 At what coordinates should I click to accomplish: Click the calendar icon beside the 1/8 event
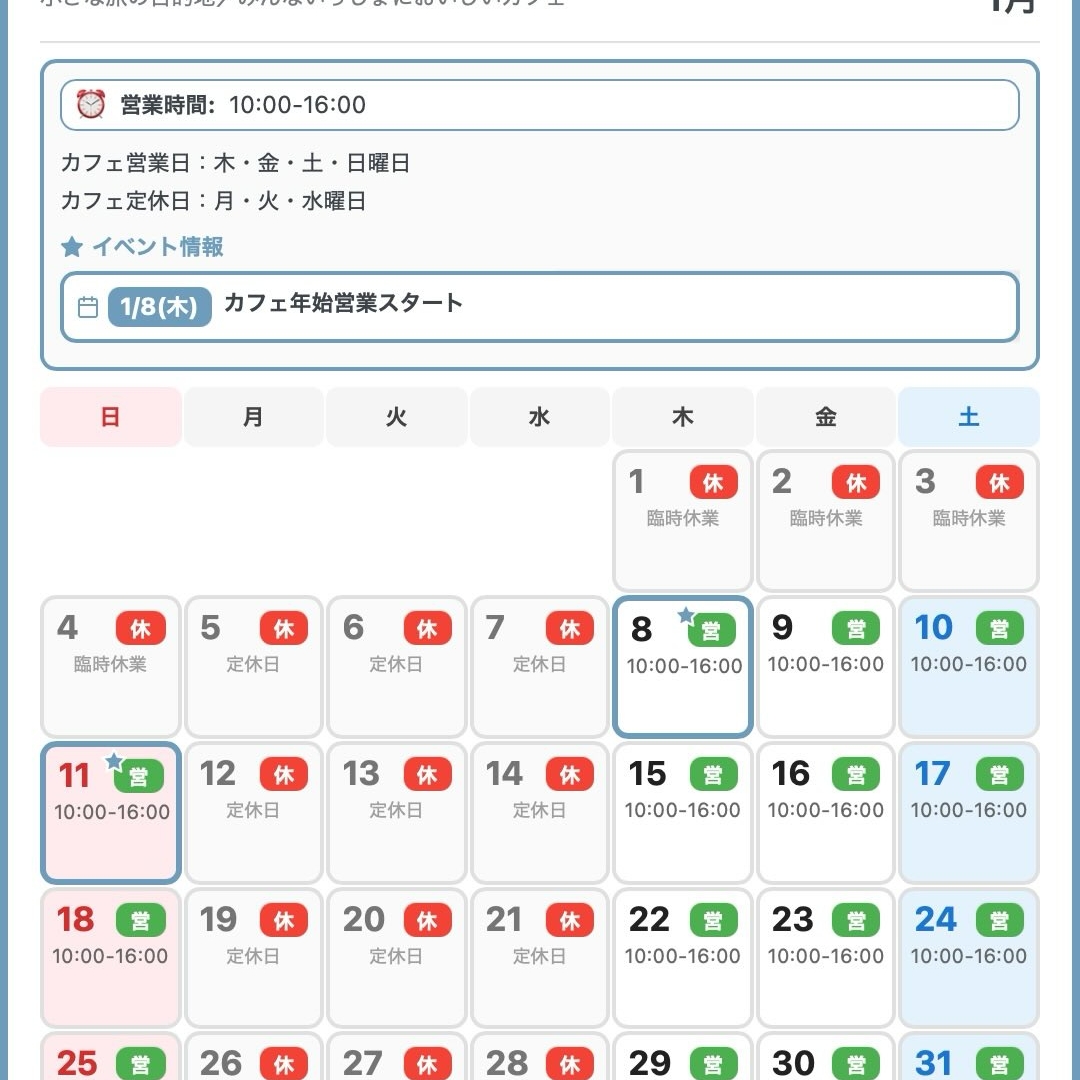(89, 306)
